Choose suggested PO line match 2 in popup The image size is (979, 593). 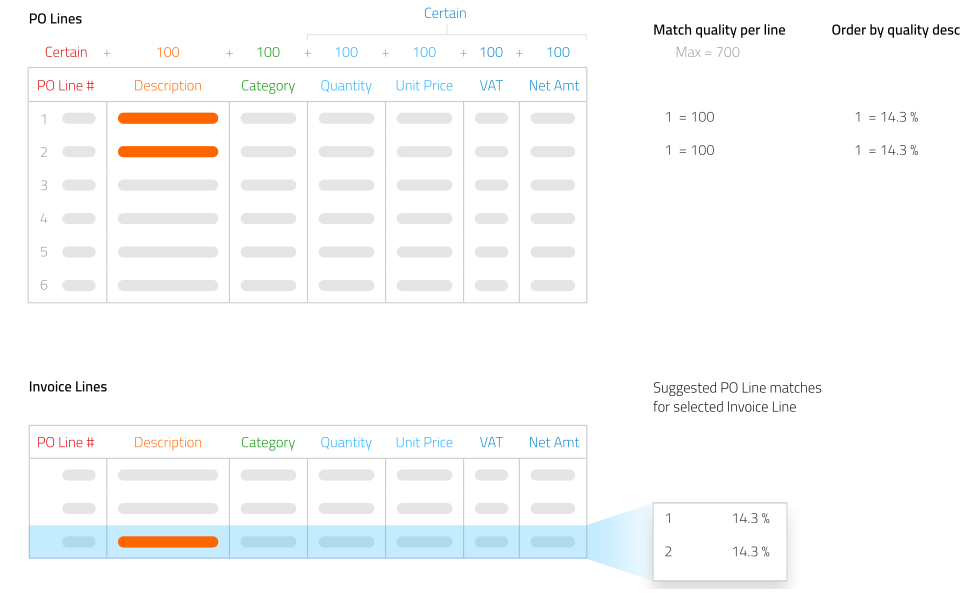point(718,551)
